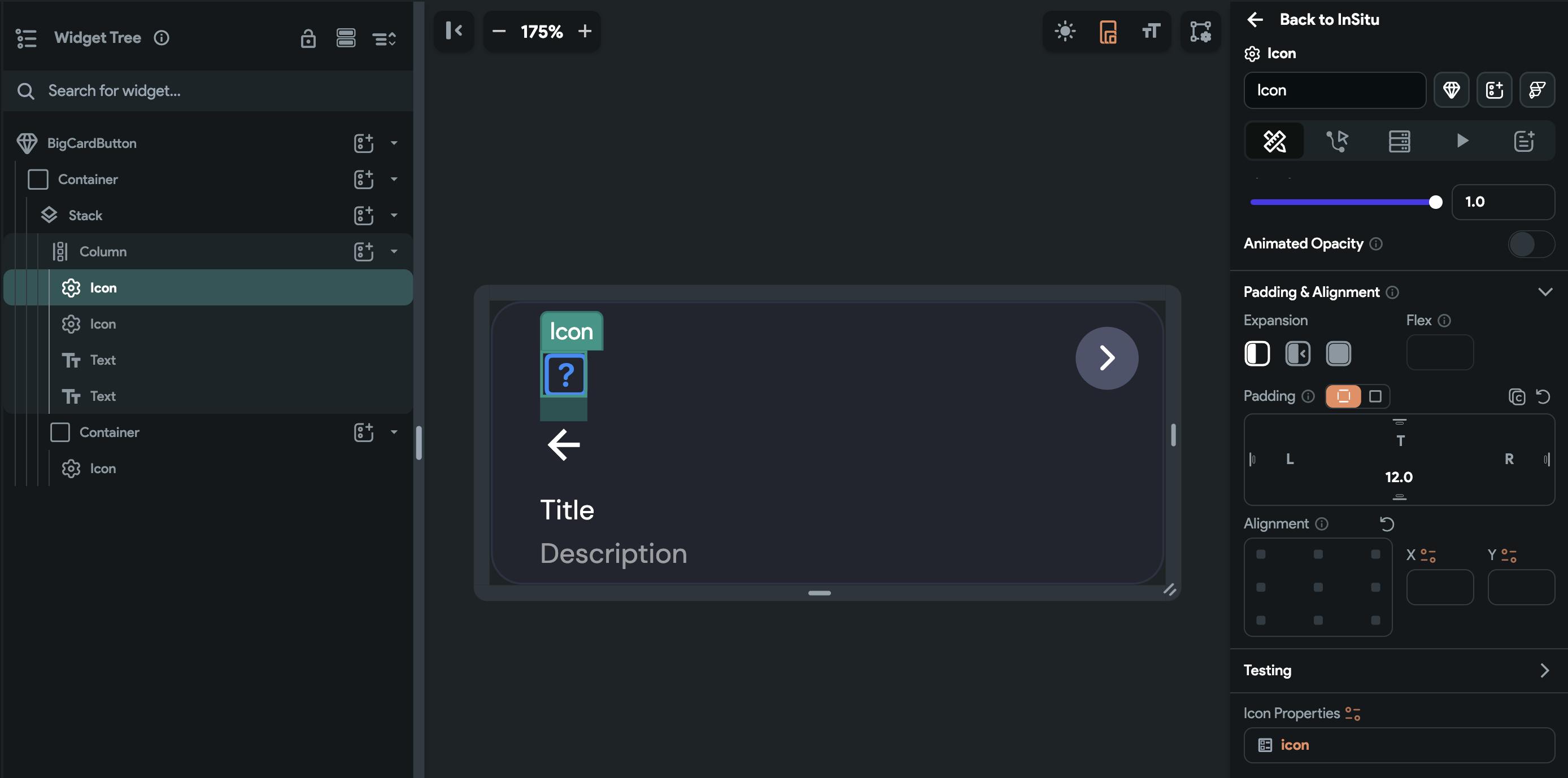Collapse BigCardButton tree arrow
This screenshot has width=1568, height=778.
[394, 143]
